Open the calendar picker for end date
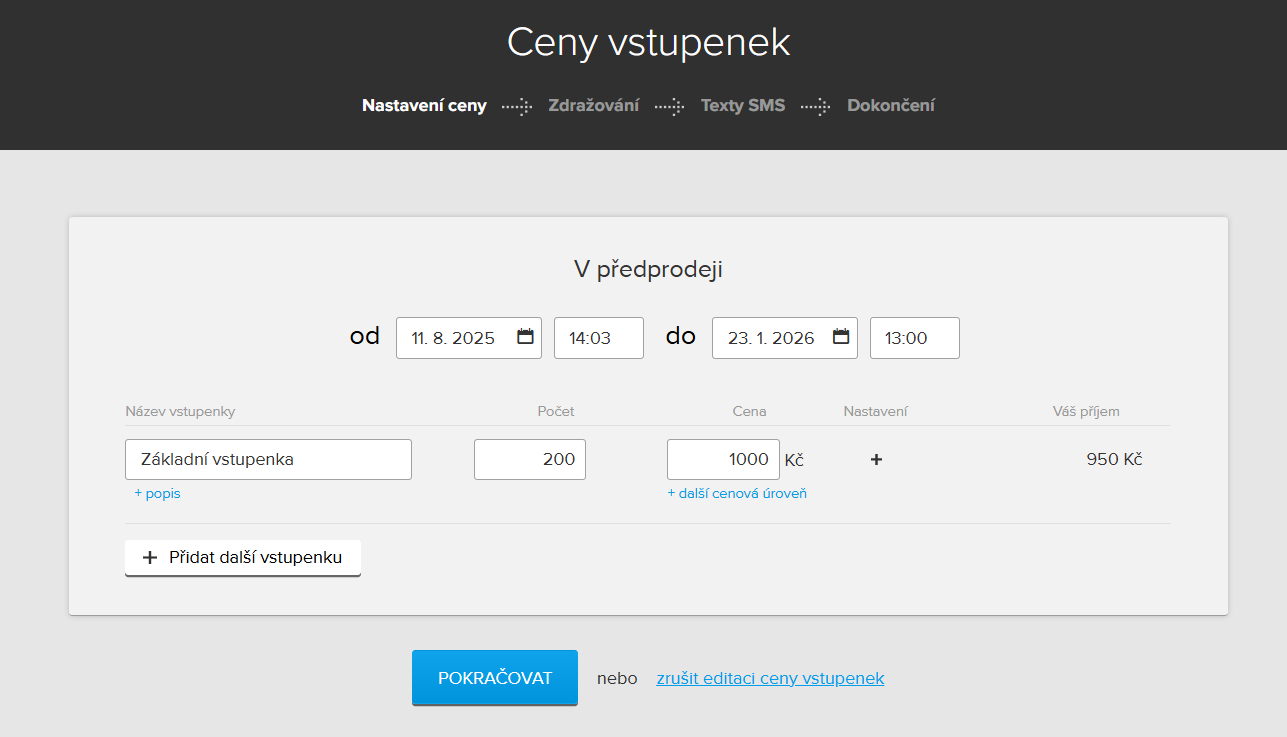 click(841, 337)
